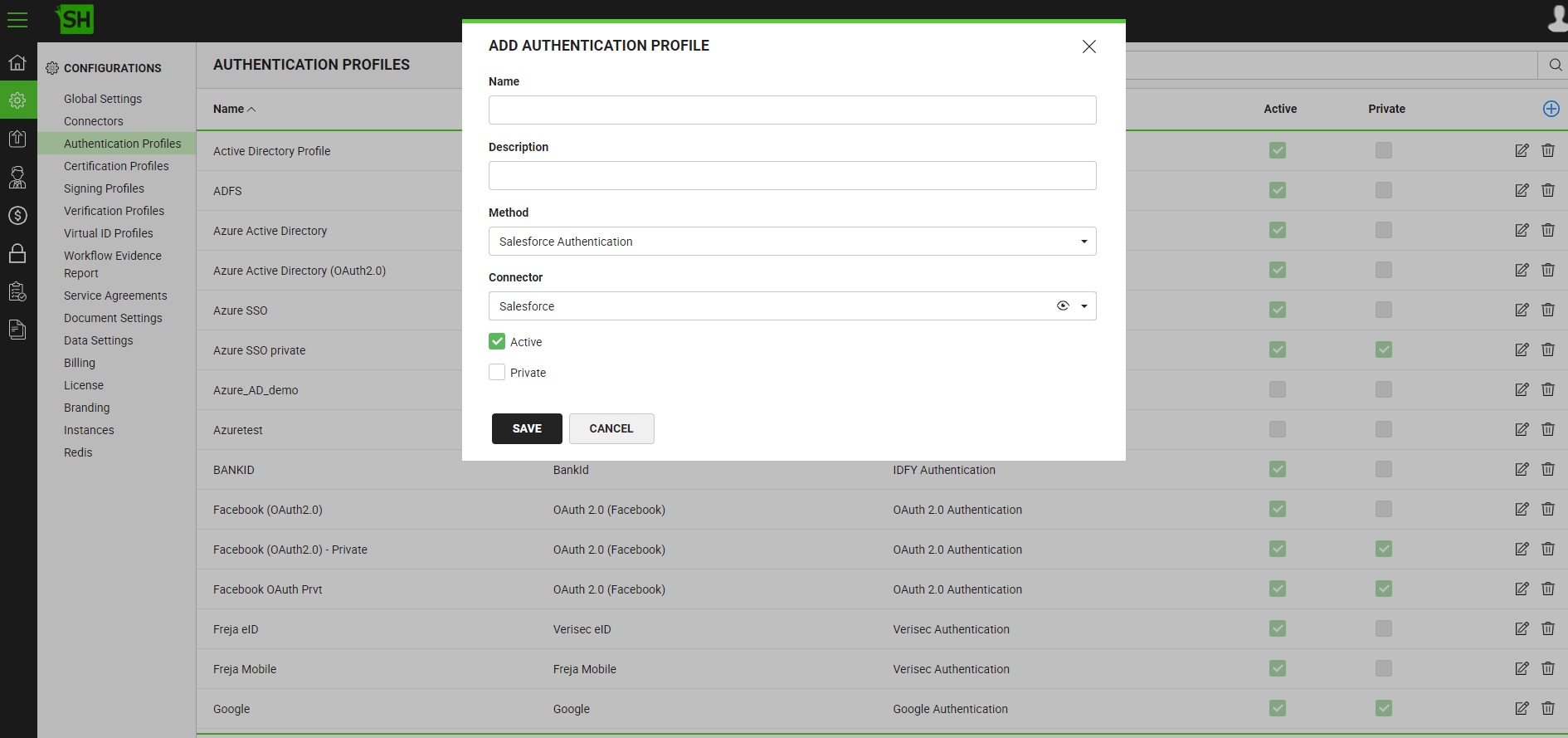Sort the table by Name column

point(234,109)
